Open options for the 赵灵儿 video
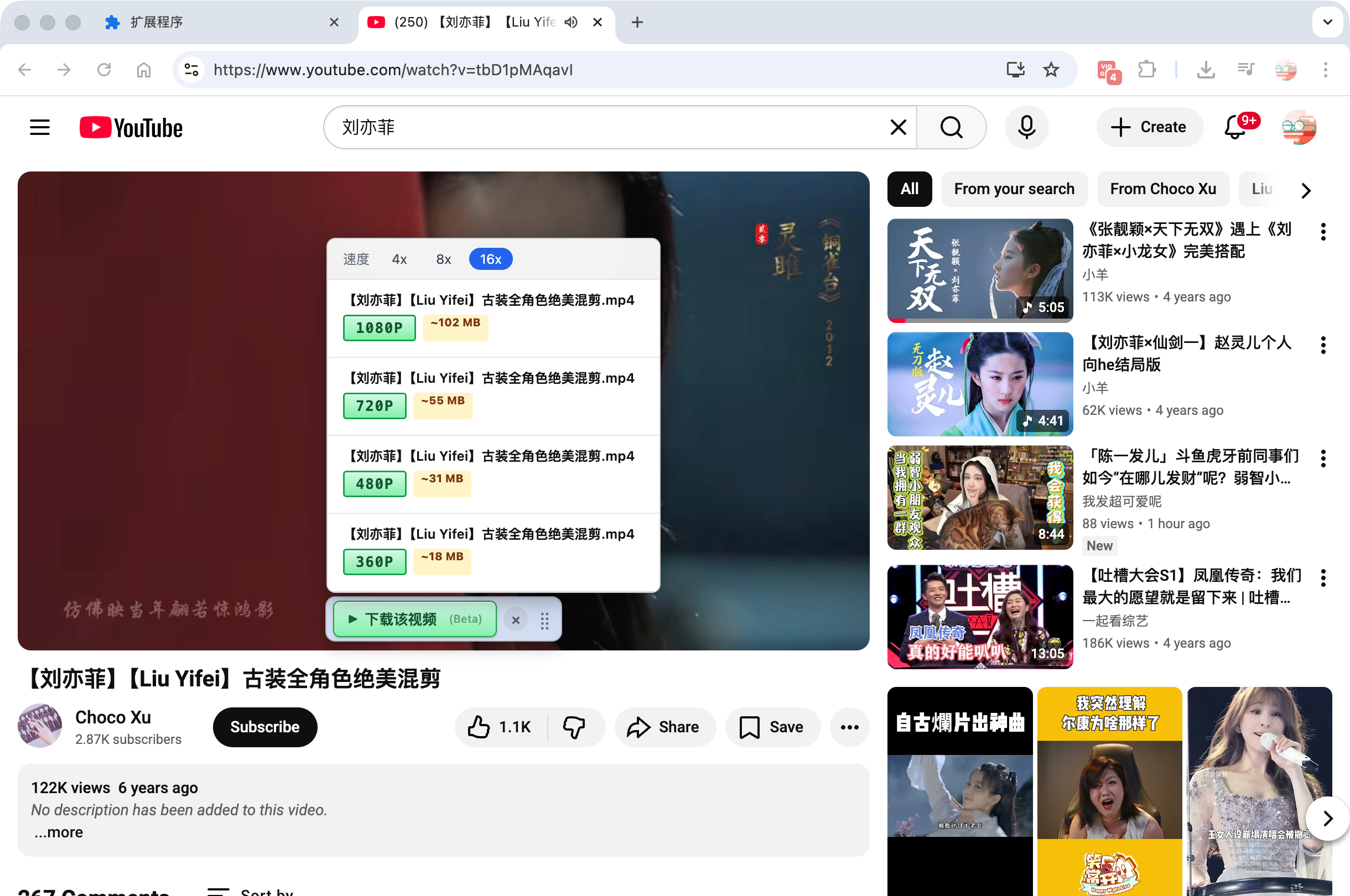 pyautogui.click(x=1322, y=345)
